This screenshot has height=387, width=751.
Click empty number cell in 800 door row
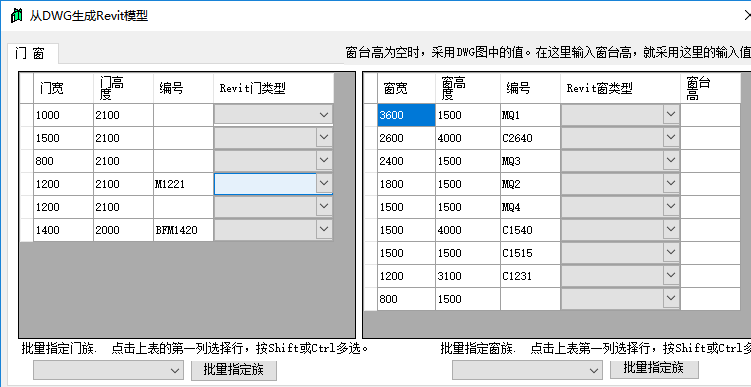183,161
